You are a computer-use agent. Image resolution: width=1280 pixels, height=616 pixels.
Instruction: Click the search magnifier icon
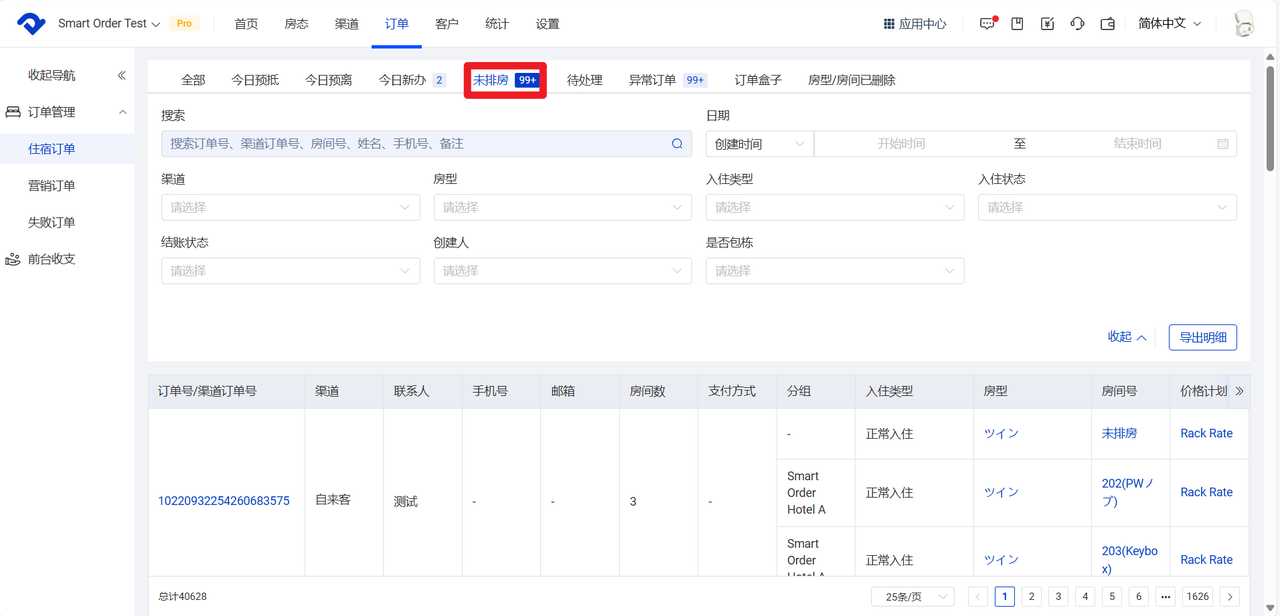(x=677, y=144)
